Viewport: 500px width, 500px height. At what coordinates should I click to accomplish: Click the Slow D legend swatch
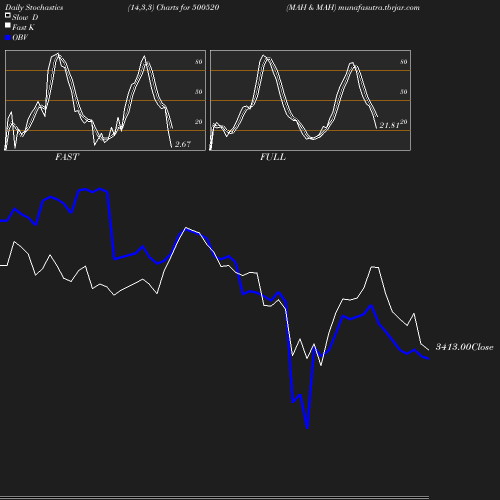tap(8, 15)
